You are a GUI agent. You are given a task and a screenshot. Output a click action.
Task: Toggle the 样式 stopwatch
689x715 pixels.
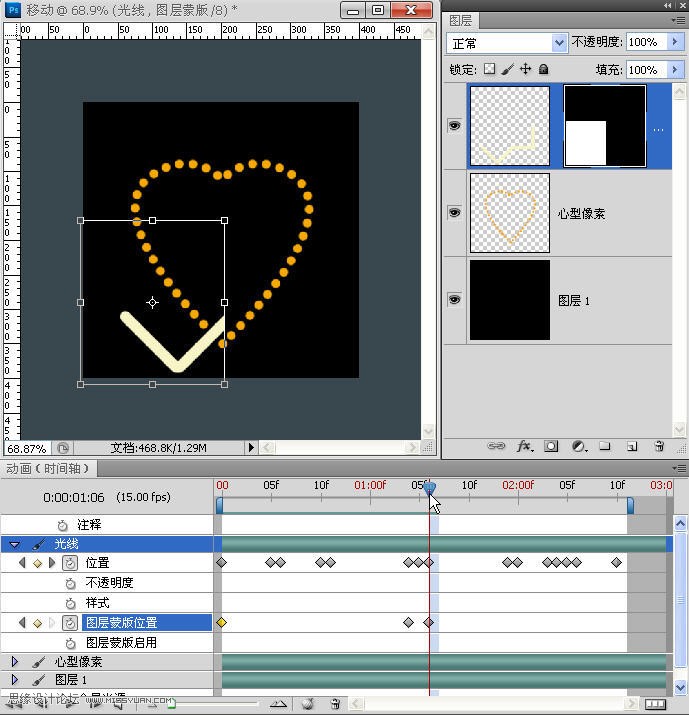(70, 603)
